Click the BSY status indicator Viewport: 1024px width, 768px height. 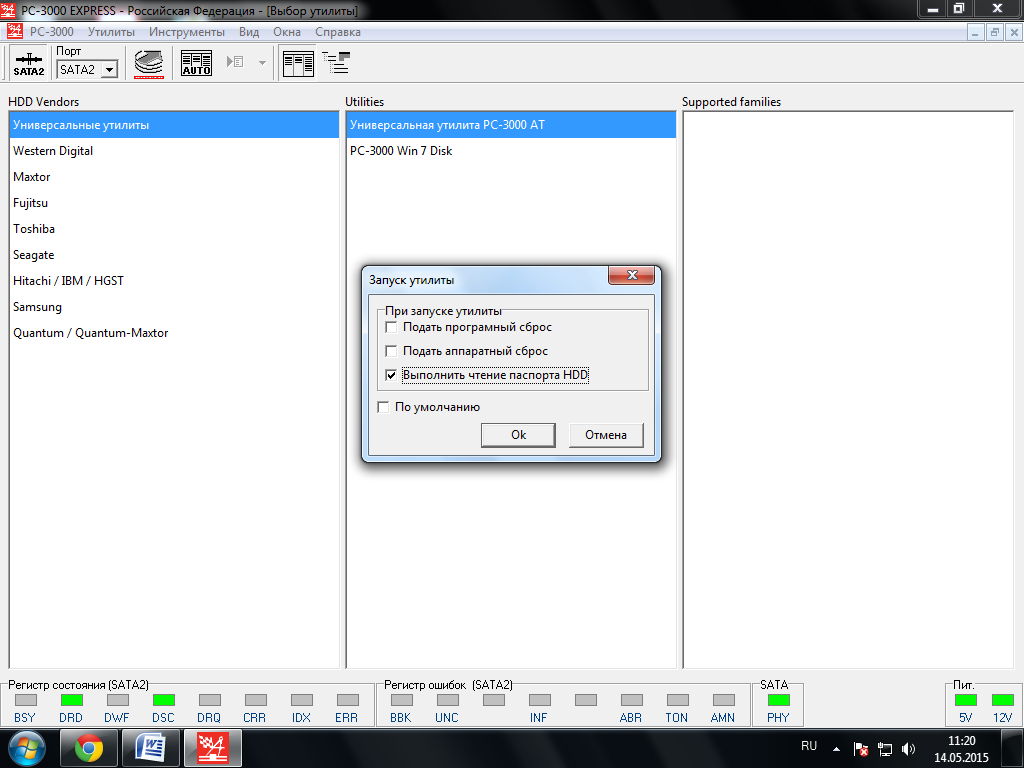25,700
